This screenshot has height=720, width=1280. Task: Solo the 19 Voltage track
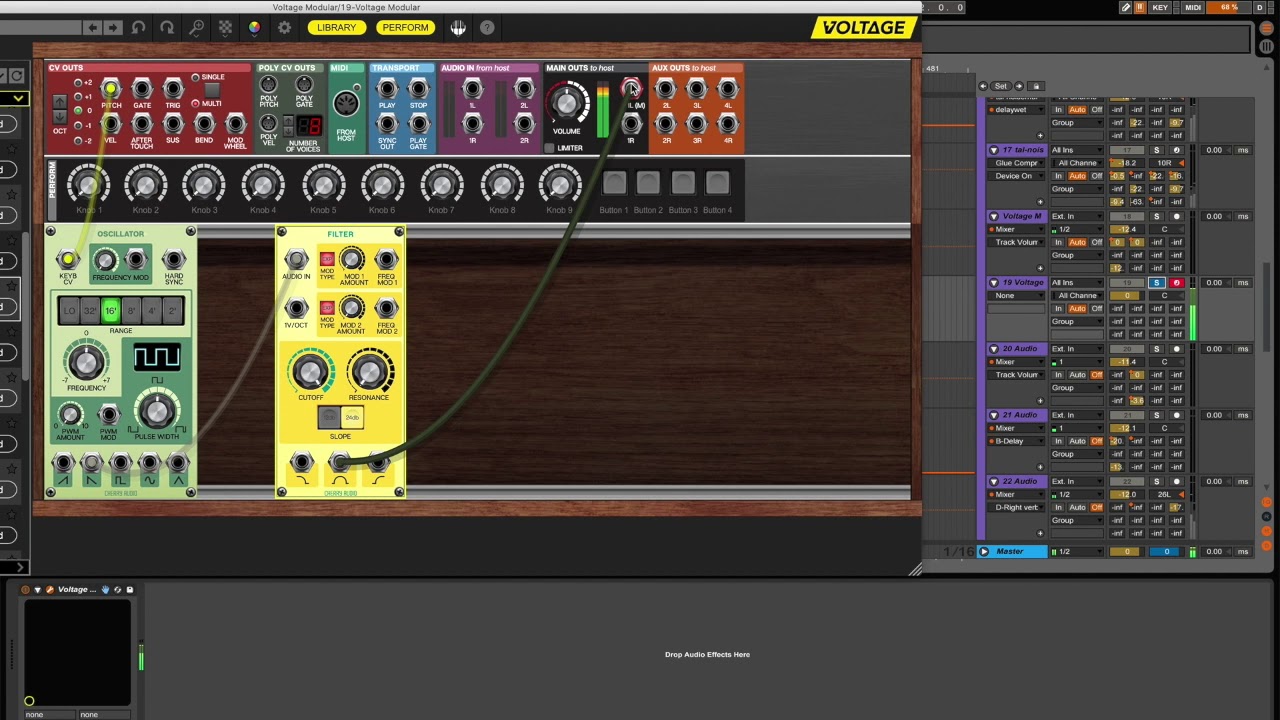[1157, 283]
